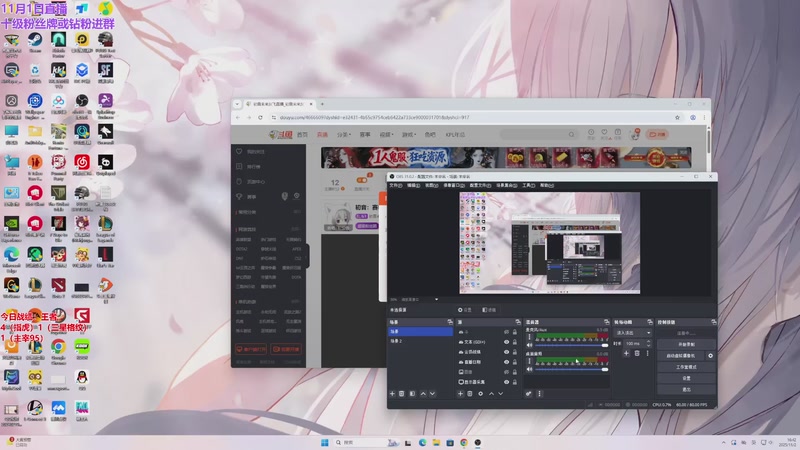This screenshot has height=450, width=800.
Task: Adjust desktop audio volume slider
Action: pyautogui.click(x=572, y=369)
